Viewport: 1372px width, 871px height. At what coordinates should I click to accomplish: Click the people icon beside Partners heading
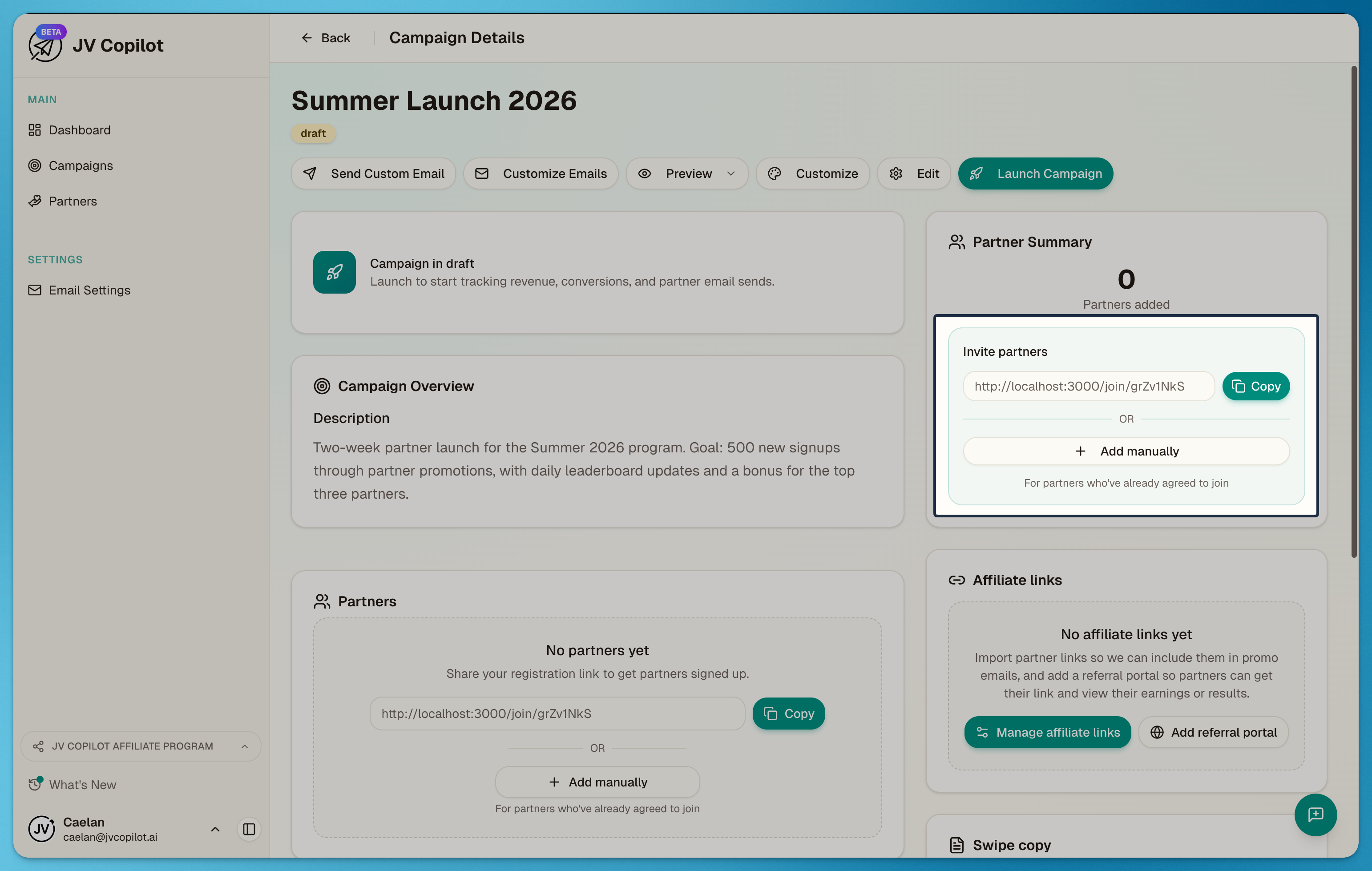coord(322,601)
